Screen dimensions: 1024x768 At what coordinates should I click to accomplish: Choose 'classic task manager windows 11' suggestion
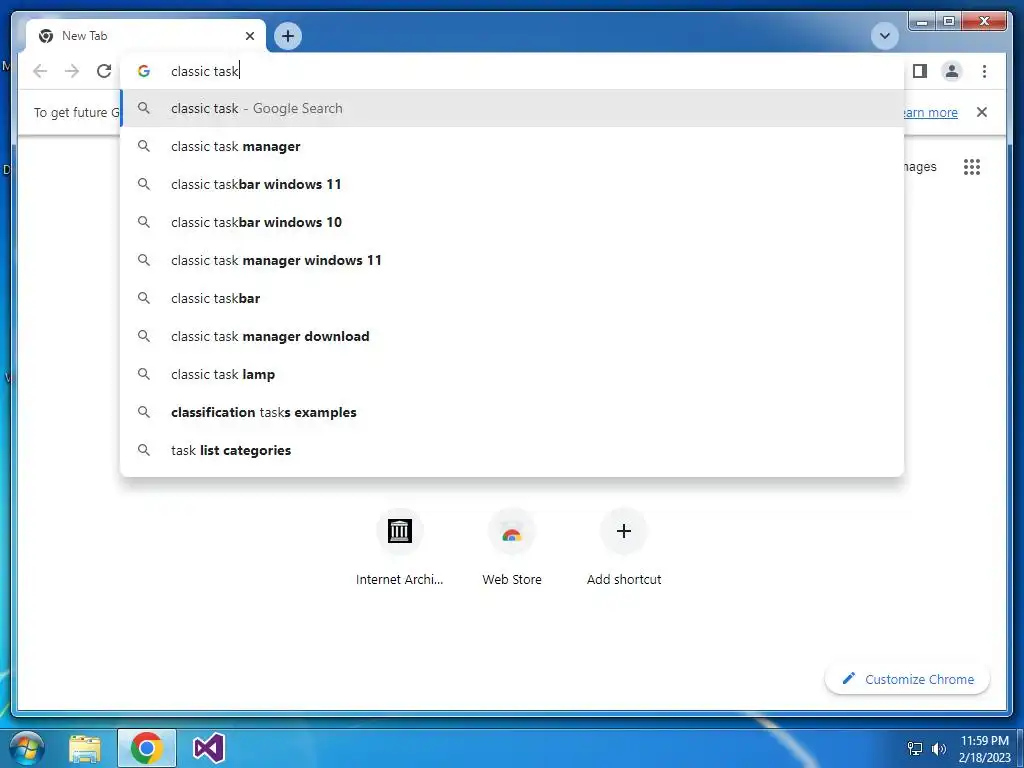(513, 260)
